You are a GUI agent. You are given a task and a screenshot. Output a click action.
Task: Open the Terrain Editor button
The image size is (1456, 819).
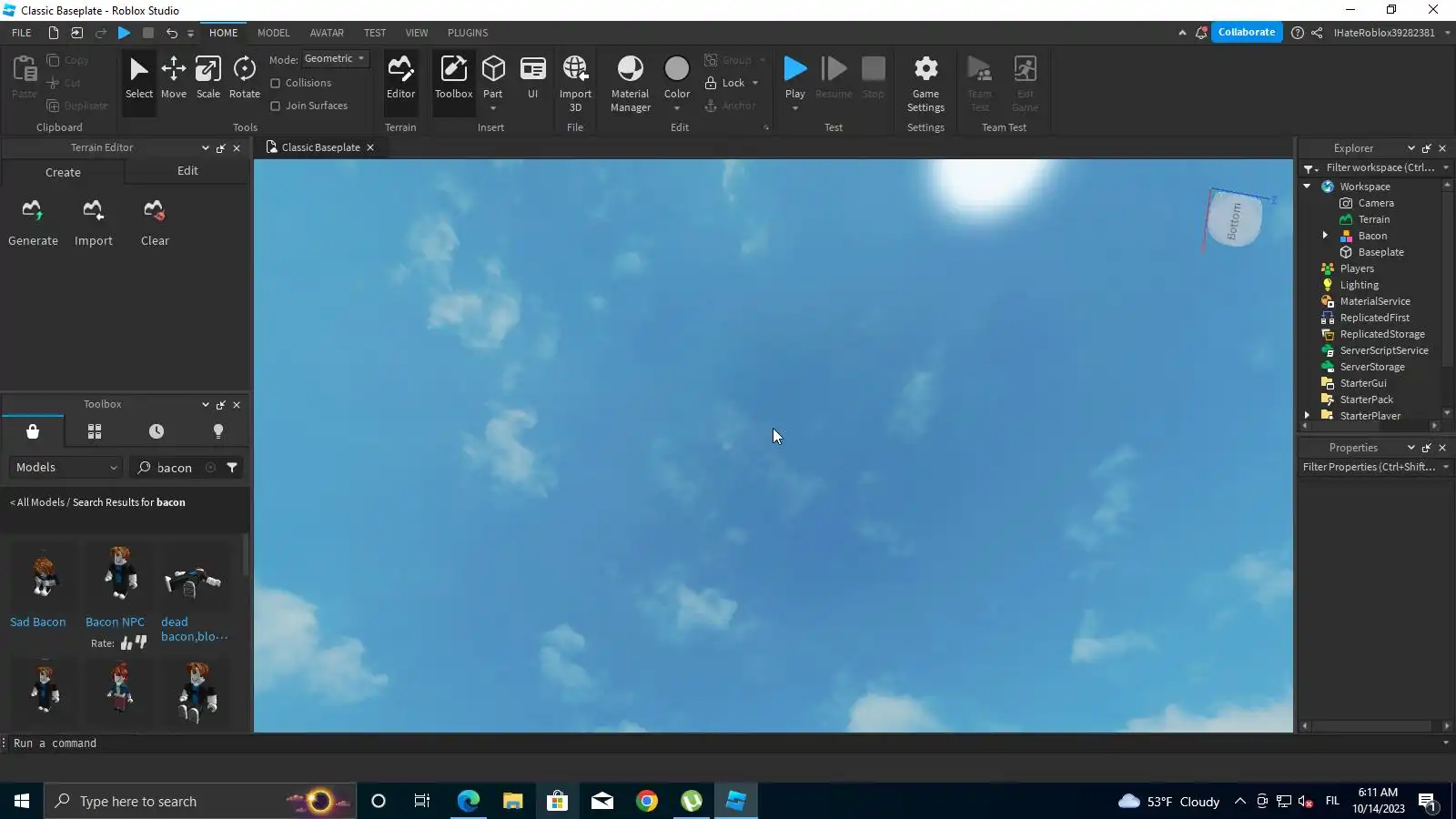(x=400, y=77)
